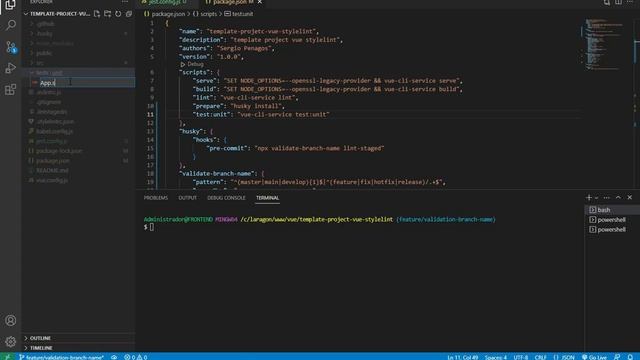The image size is (640, 360).
Task: Click UTF-8 encoding in status bar
Action: [520, 357]
